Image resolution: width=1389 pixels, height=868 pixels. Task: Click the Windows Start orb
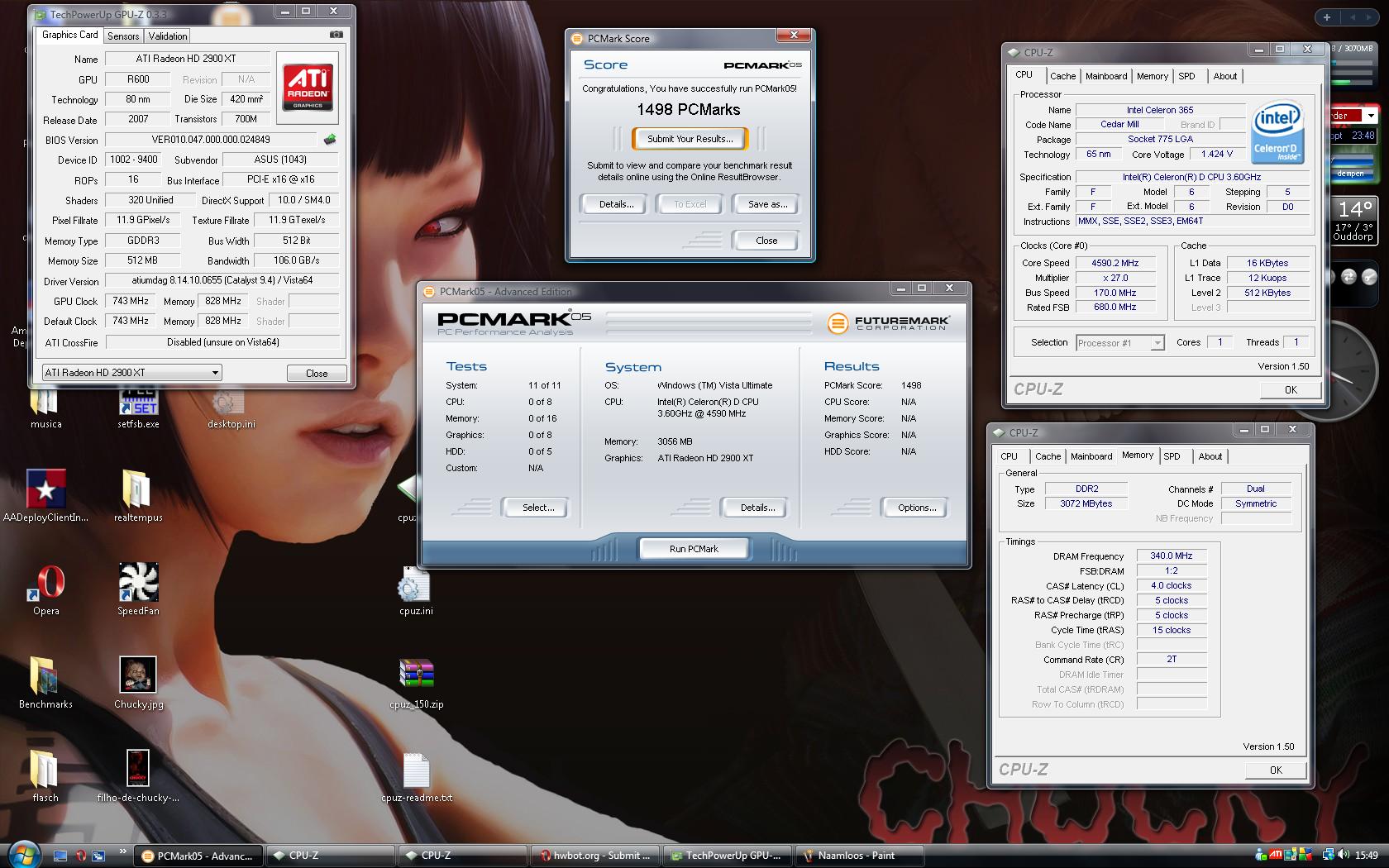coord(22,854)
